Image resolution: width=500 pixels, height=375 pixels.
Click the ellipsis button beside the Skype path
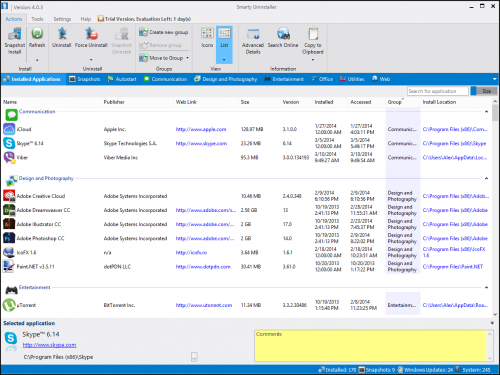tap(194, 357)
